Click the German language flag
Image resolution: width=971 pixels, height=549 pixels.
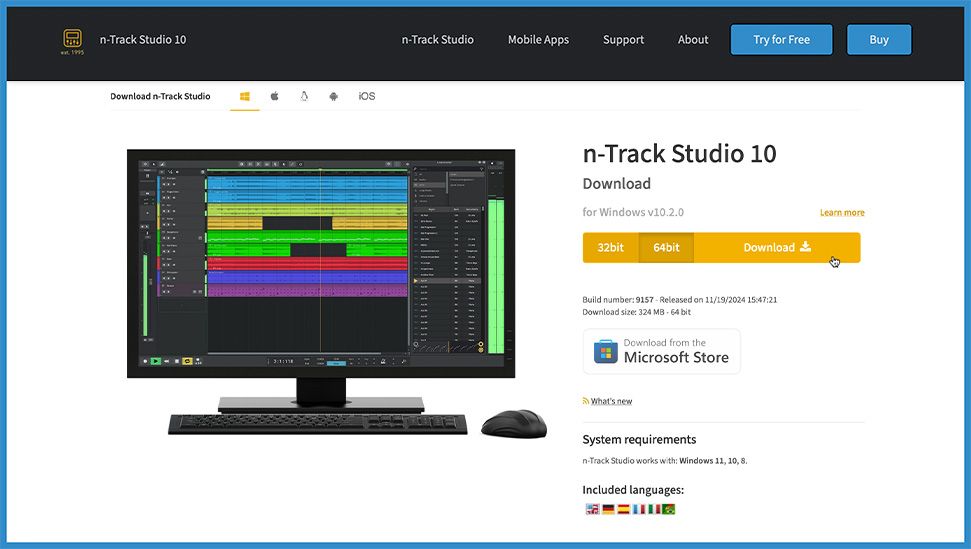tap(608, 509)
